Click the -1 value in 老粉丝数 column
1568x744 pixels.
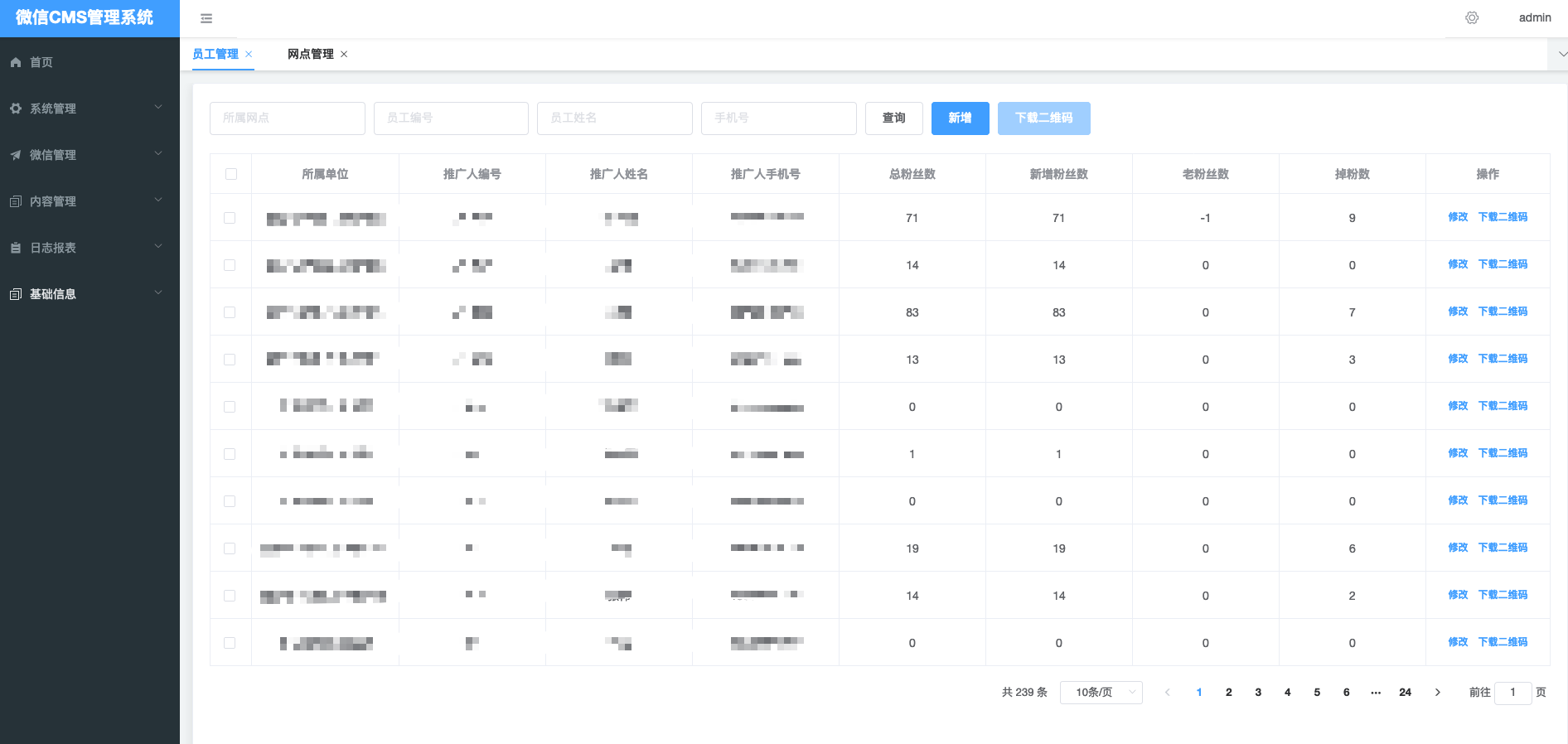pos(1205,218)
